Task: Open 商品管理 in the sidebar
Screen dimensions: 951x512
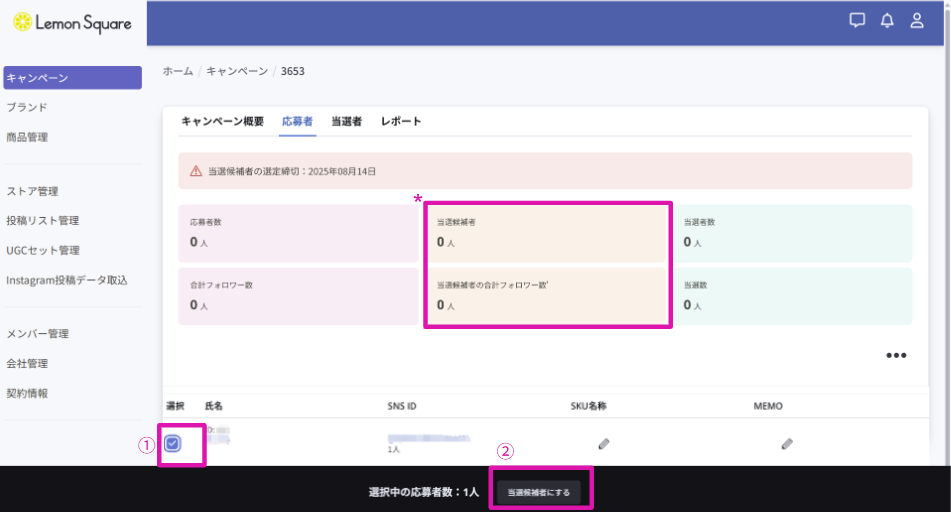Action: 27,137
